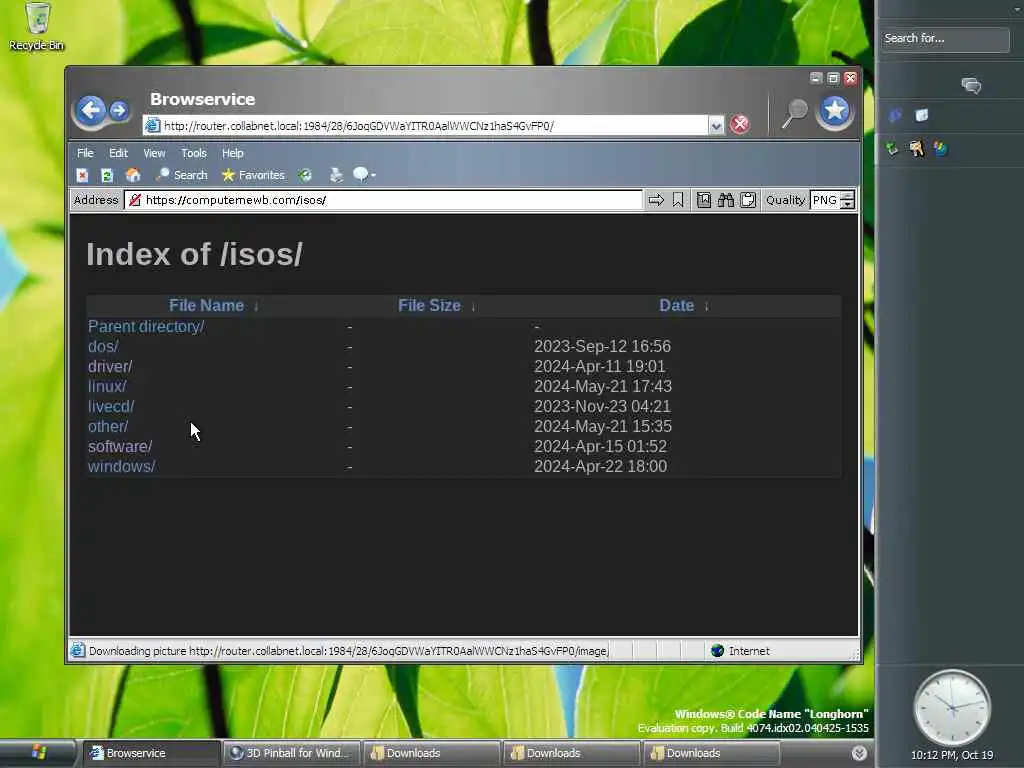Change the Quality PNG spinner
This screenshot has height=768, width=1024.
click(x=847, y=200)
